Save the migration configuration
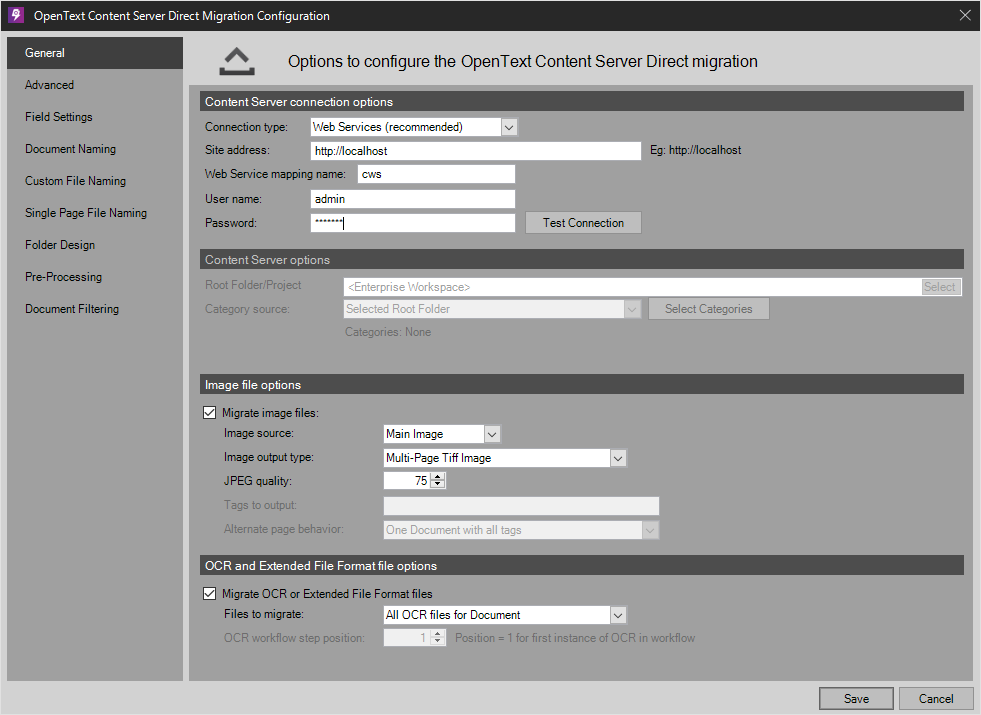The height and width of the screenshot is (715, 981). point(856,699)
